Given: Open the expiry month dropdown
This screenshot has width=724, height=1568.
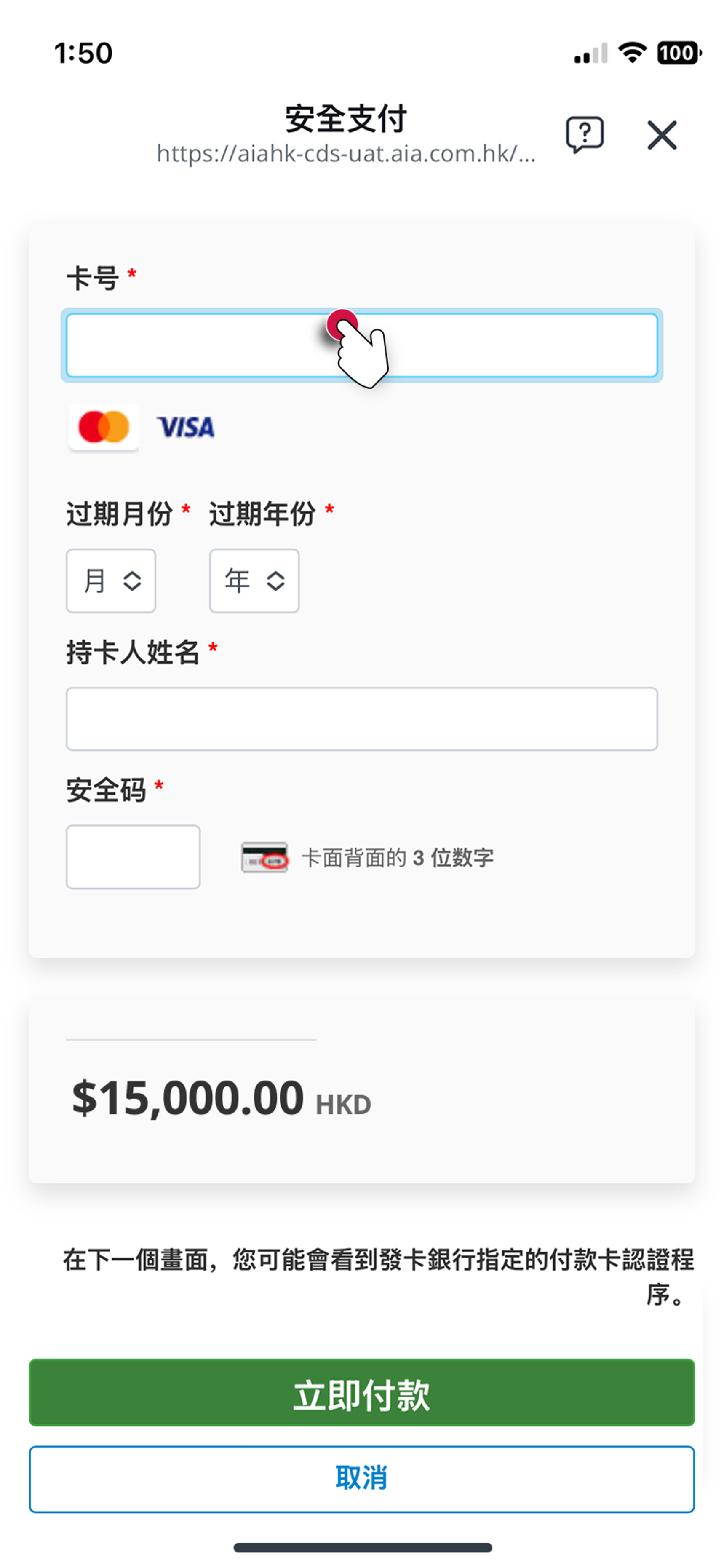Looking at the screenshot, I should coord(111,581).
